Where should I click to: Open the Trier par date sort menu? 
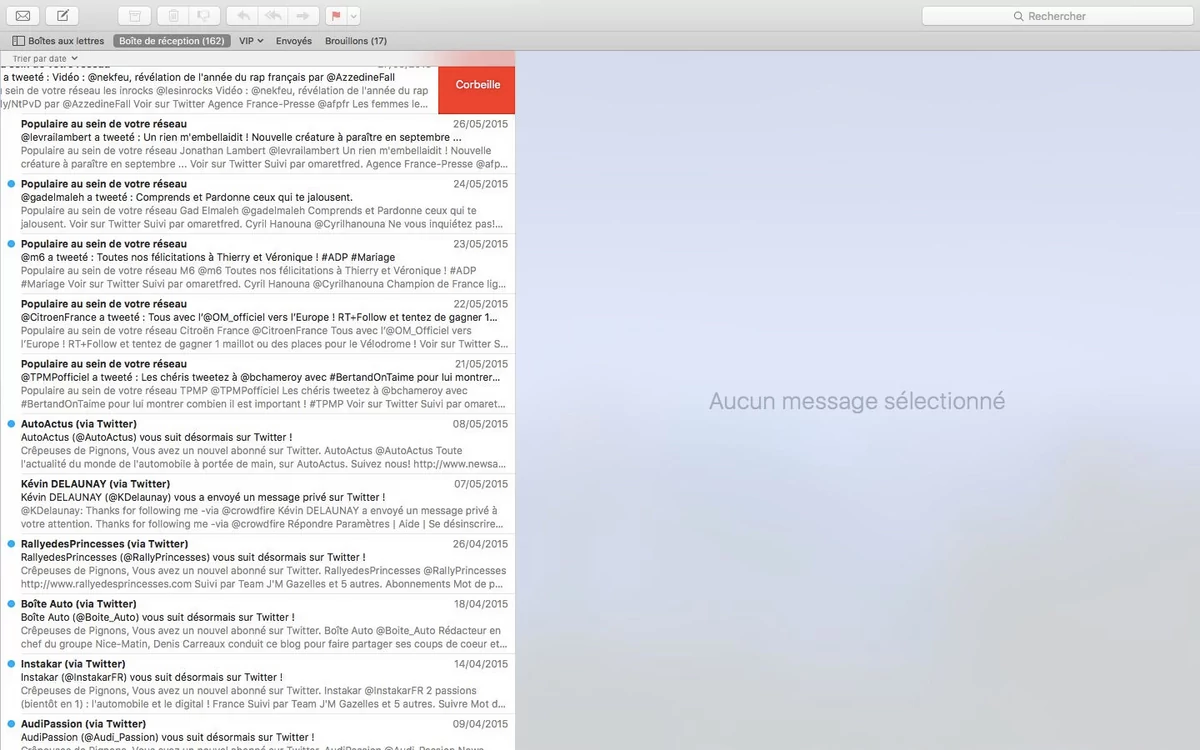coord(44,59)
